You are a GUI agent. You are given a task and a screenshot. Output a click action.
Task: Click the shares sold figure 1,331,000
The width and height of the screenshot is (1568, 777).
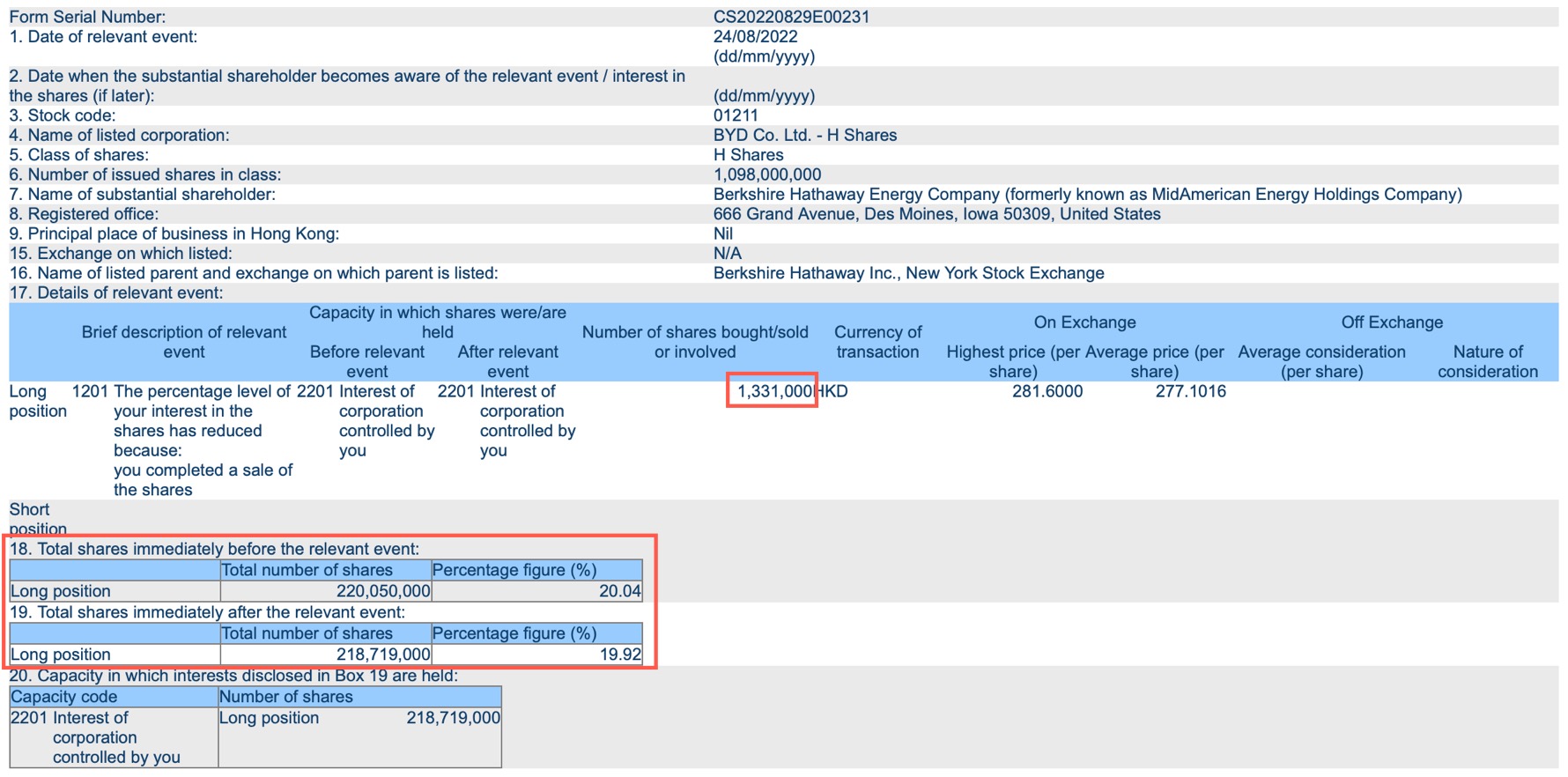coord(774,391)
